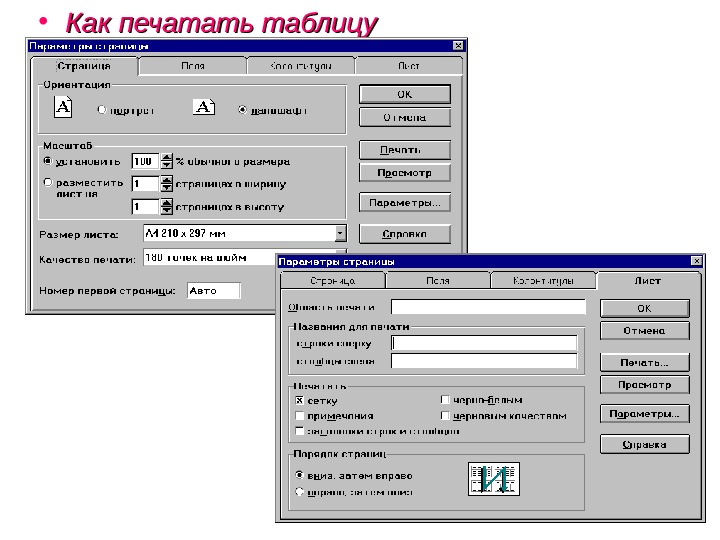Click the Область печати print area field
Viewport: 720px width, 540px height.
pos(489,307)
